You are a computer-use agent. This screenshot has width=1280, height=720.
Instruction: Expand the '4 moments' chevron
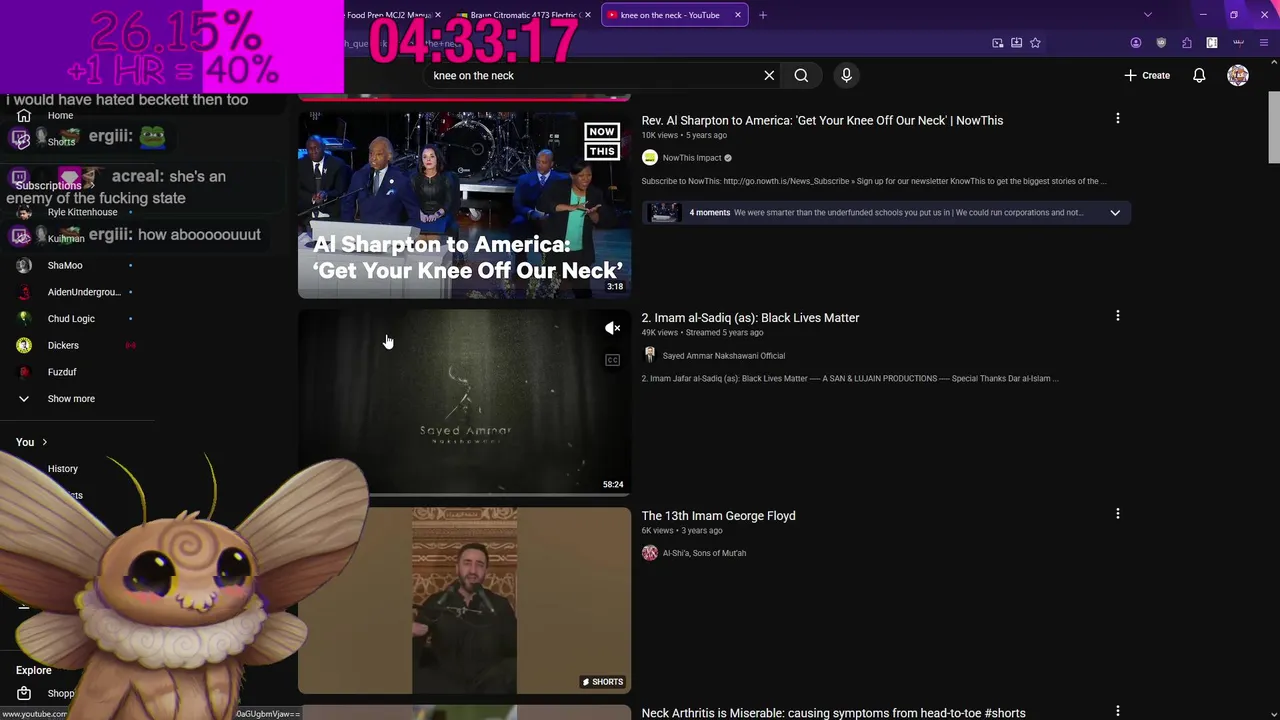1115,212
